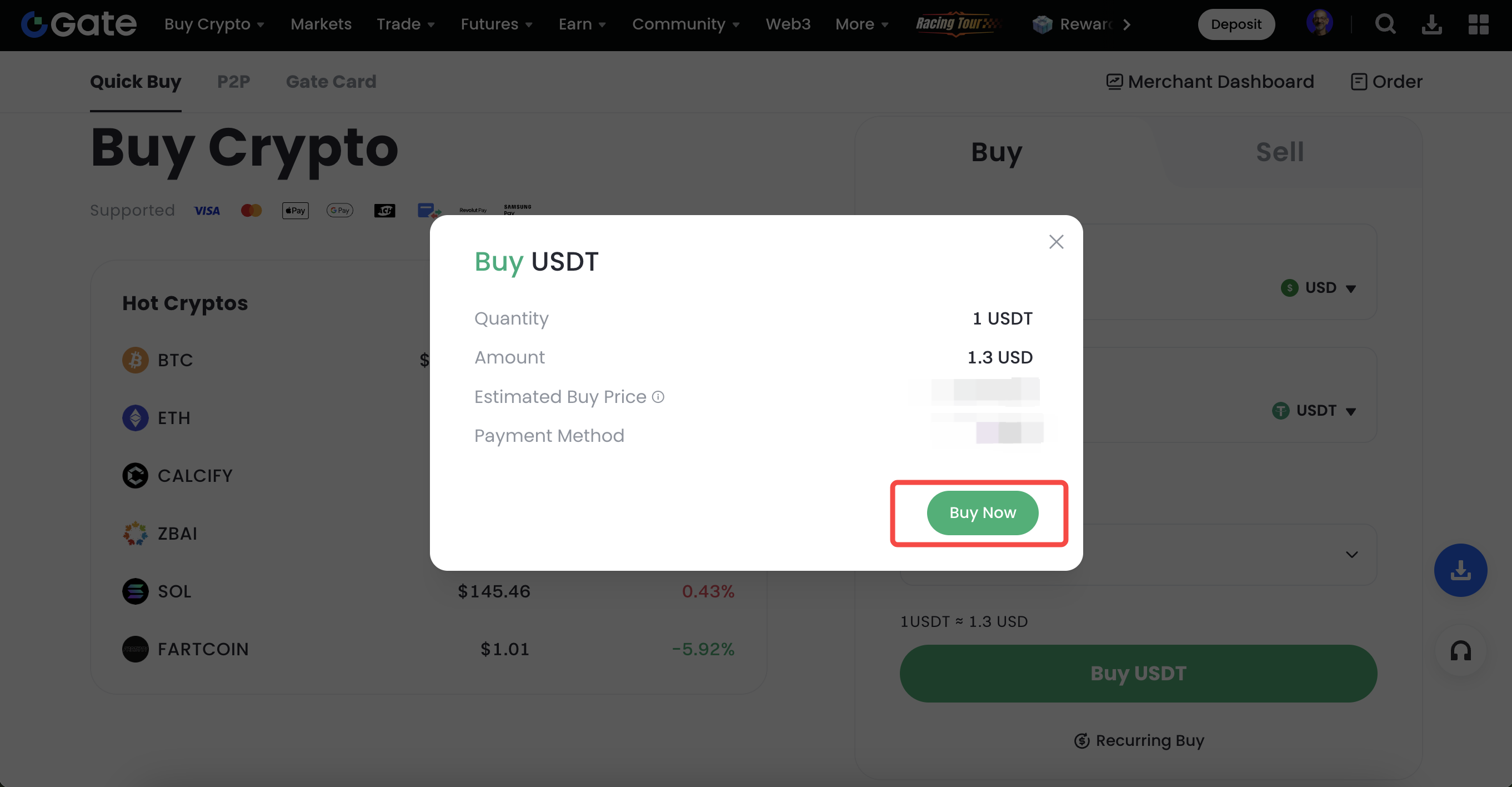Click the download app icon in header

pyautogui.click(x=1431, y=24)
